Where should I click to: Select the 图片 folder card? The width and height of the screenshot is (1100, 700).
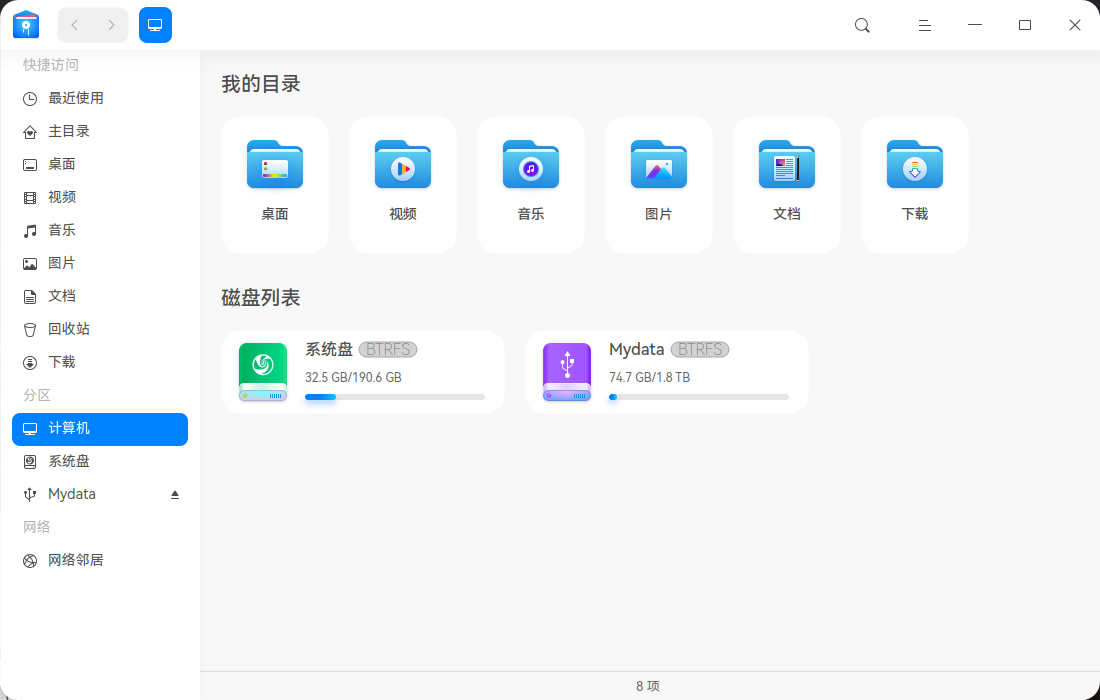(x=659, y=184)
